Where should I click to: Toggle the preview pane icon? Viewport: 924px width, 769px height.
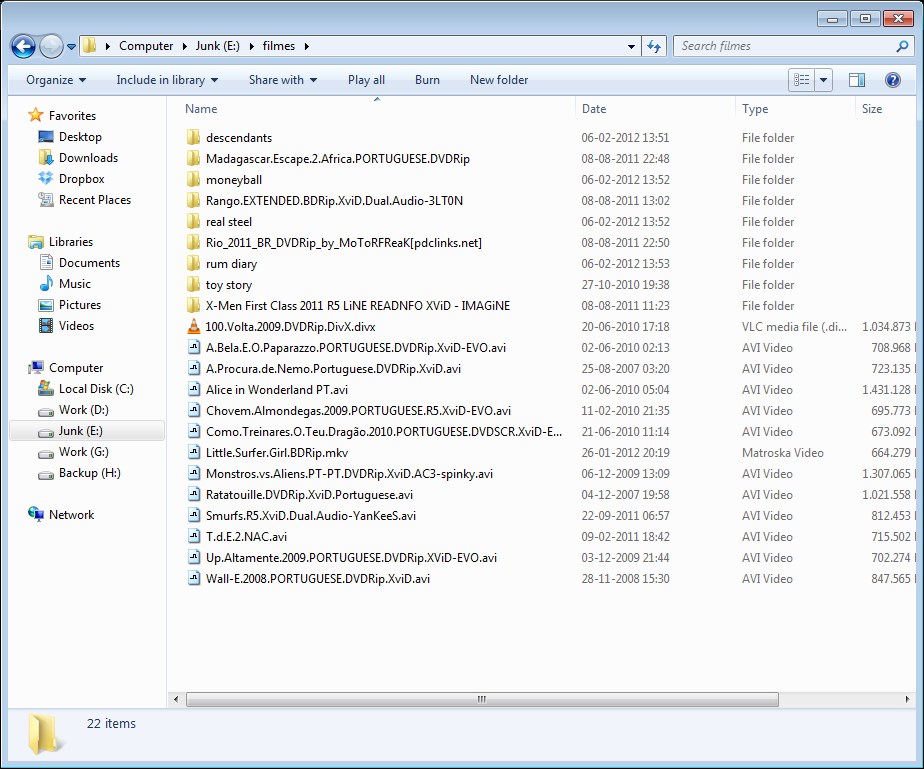(x=857, y=80)
